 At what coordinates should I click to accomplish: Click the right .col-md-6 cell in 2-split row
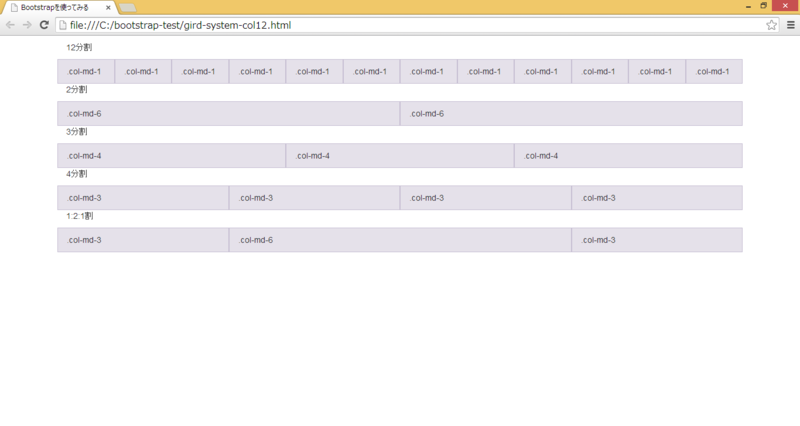[571, 114]
